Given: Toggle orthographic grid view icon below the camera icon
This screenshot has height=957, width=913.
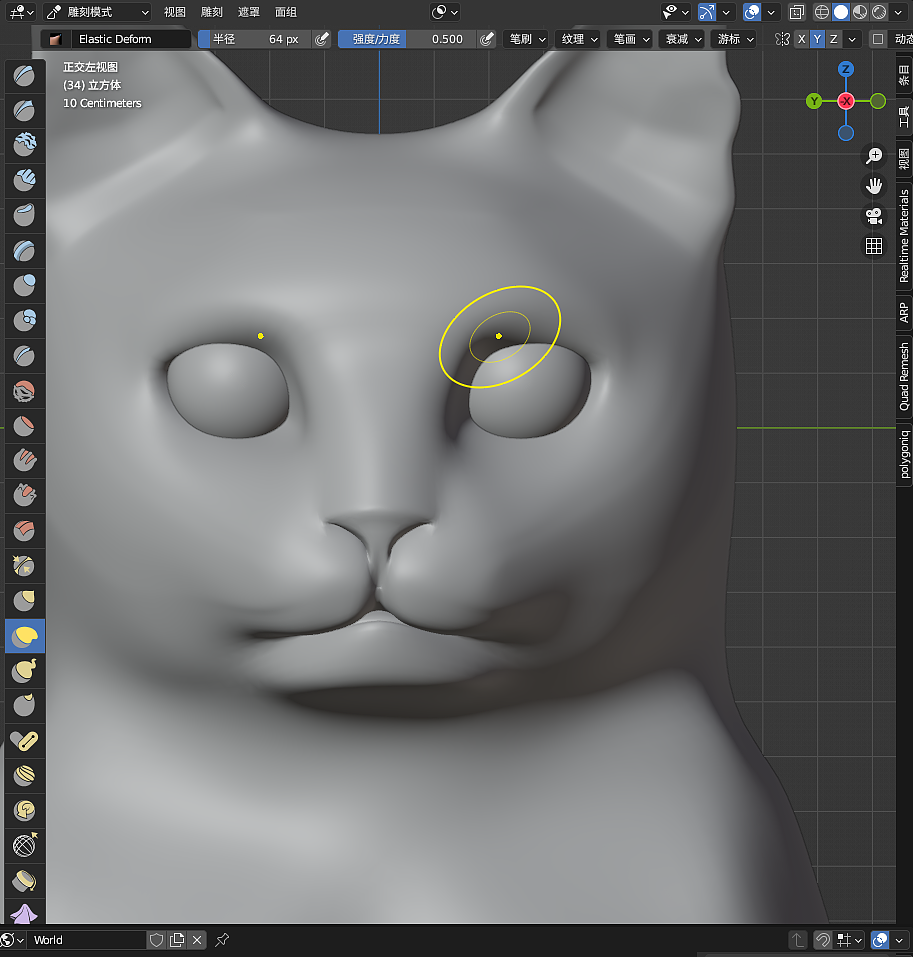Looking at the screenshot, I should 874,245.
